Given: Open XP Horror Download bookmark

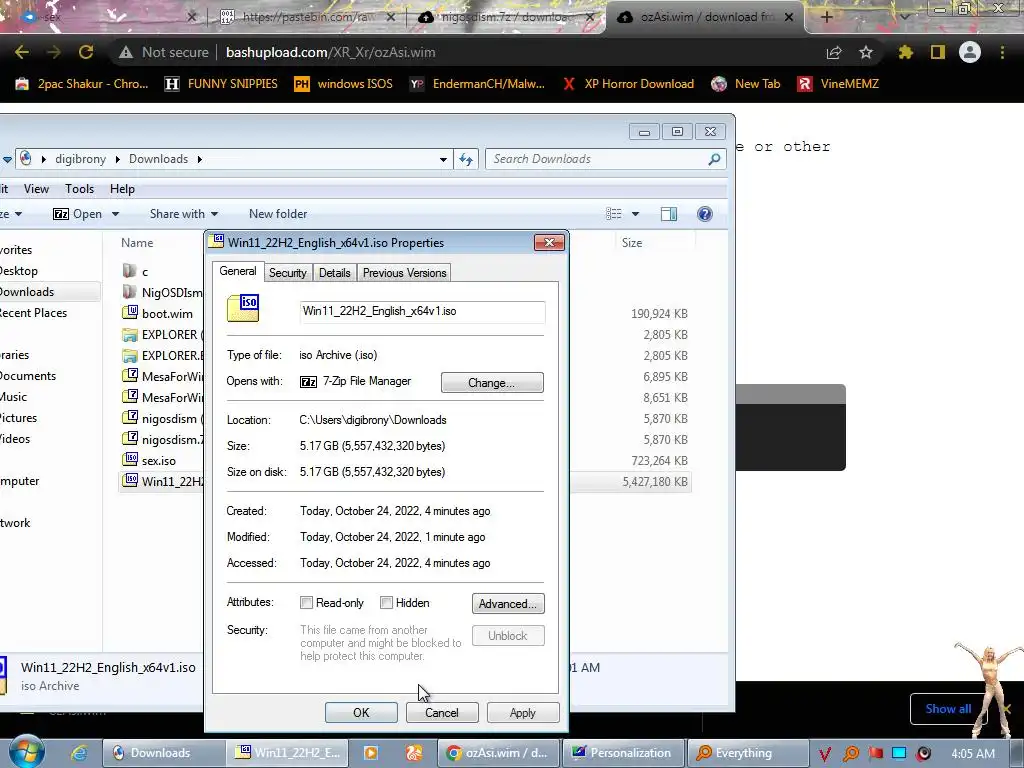Looking at the screenshot, I should pyautogui.click(x=628, y=84).
